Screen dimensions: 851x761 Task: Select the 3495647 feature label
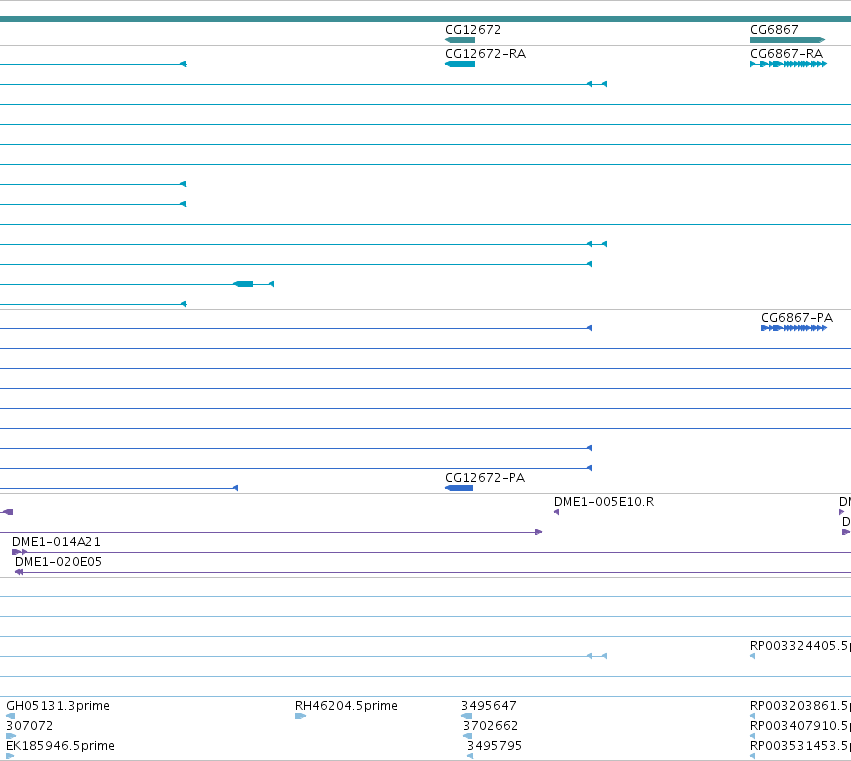coord(488,706)
